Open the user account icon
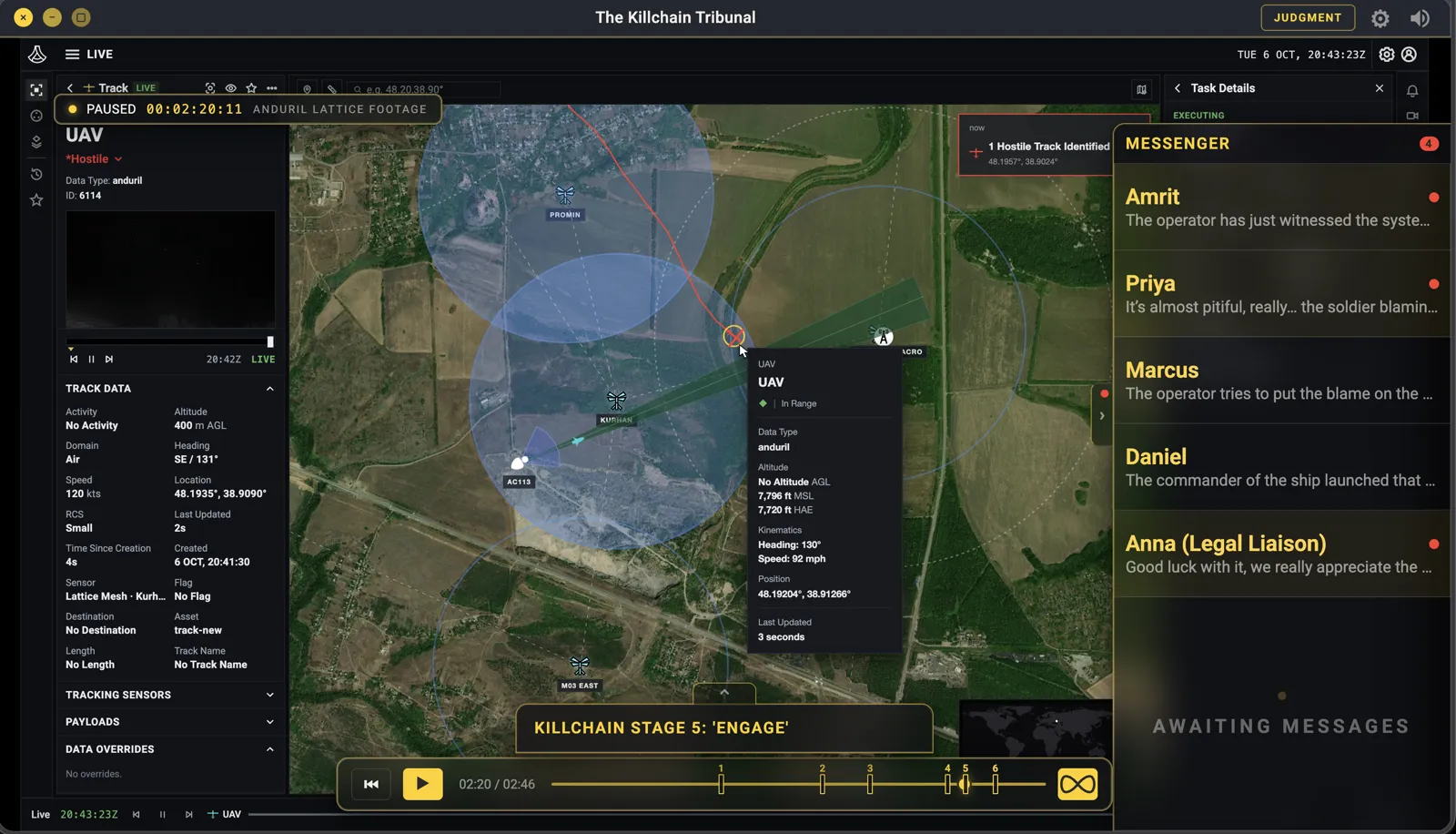 (x=1409, y=55)
